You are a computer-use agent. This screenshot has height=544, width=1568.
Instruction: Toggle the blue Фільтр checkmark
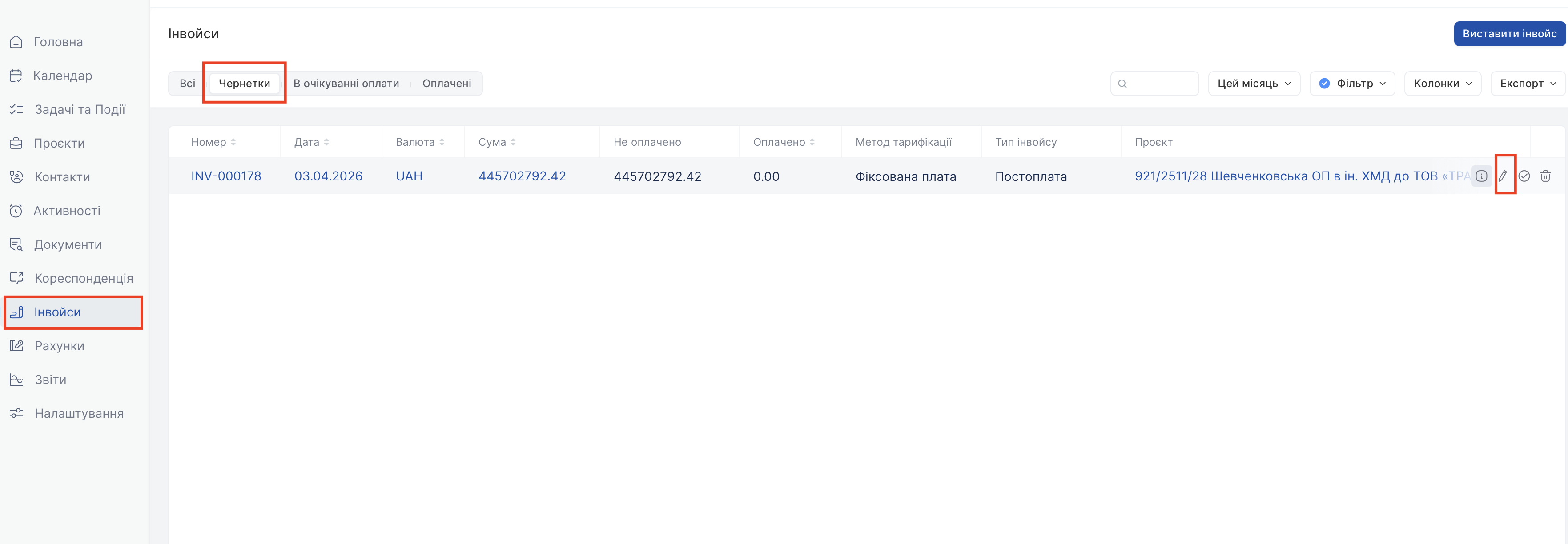(1324, 84)
